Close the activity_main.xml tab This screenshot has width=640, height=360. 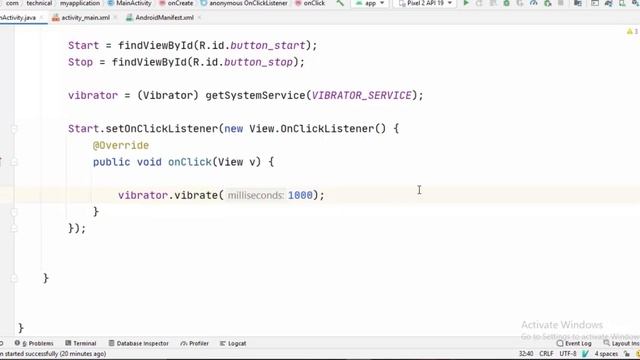coord(116,18)
